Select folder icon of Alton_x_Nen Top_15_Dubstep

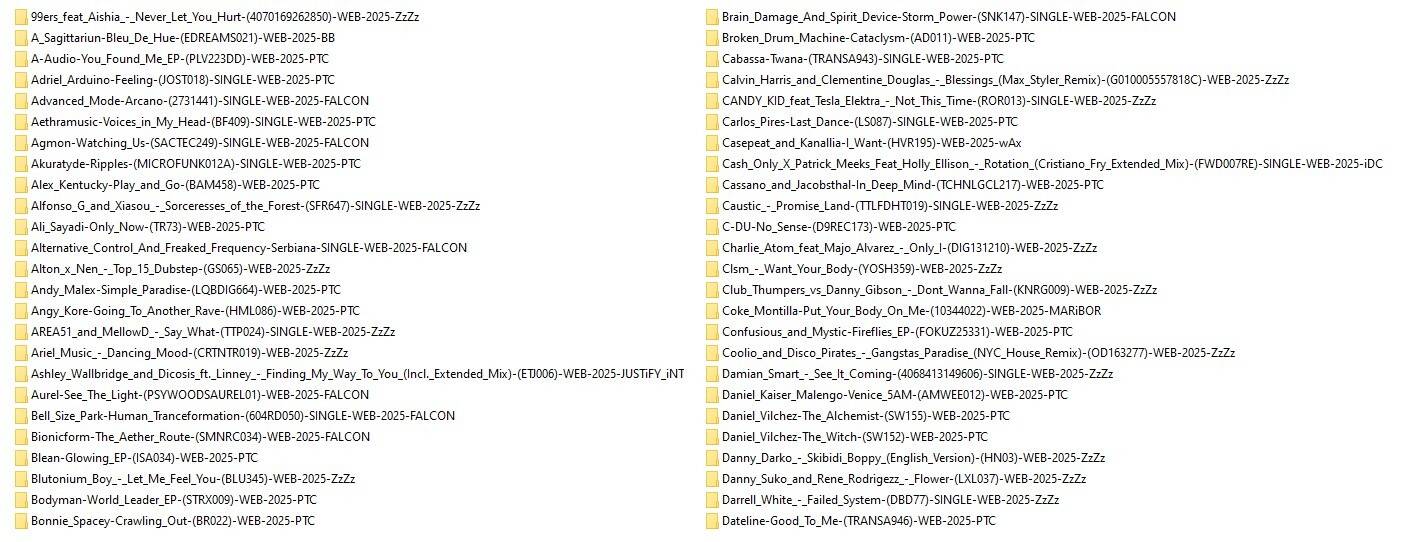click(21, 269)
